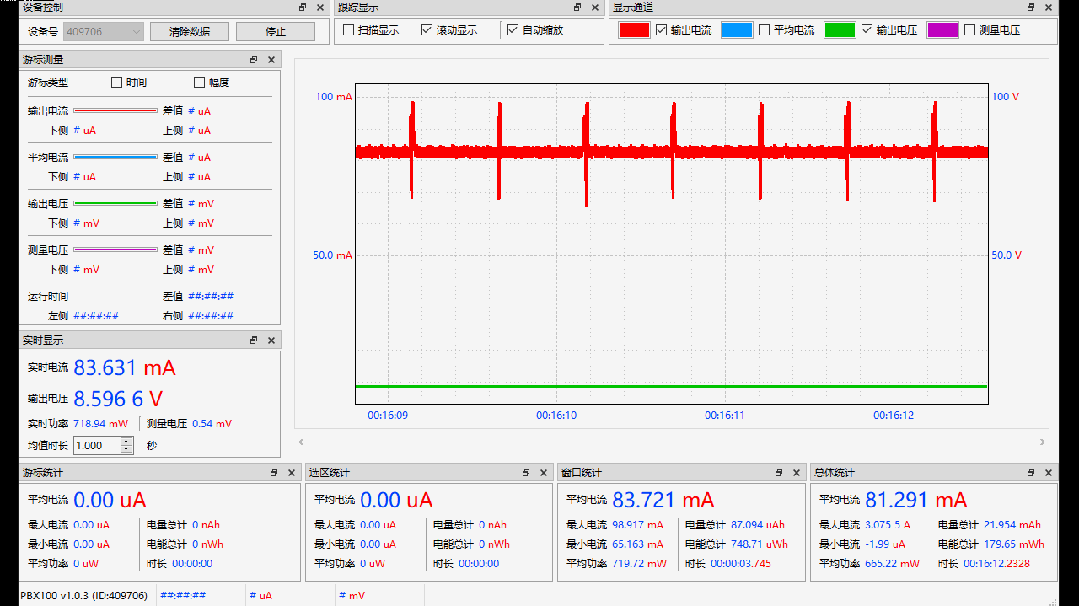Click the 98.917 mA window max current
The image size is (1079, 606).
(638, 525)
